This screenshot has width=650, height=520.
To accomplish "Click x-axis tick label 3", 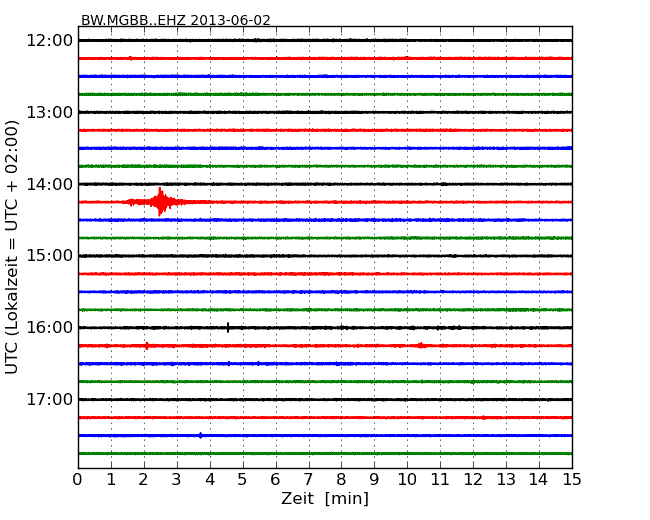I will (x=177, y=479).
